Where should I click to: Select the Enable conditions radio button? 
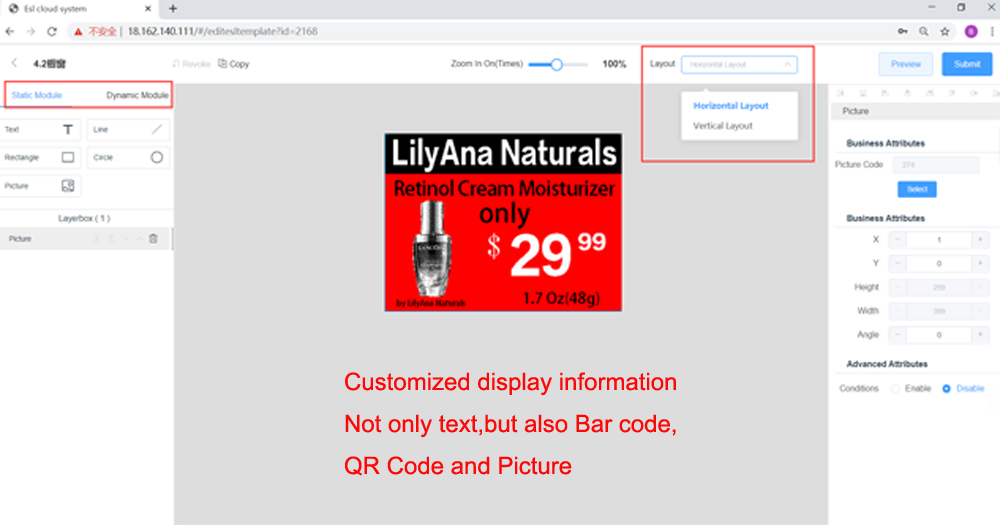tap(895, 388)
